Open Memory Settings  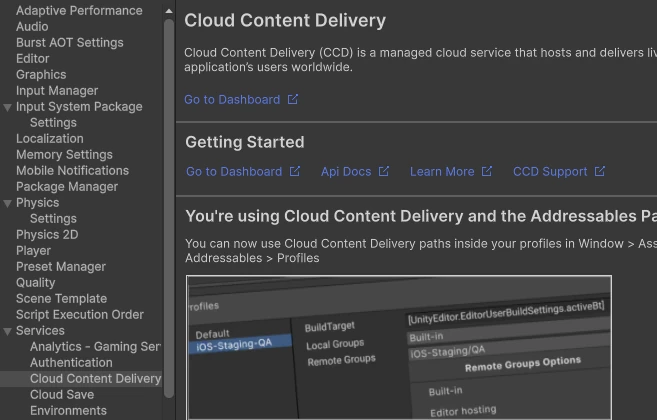click(64, 154)
